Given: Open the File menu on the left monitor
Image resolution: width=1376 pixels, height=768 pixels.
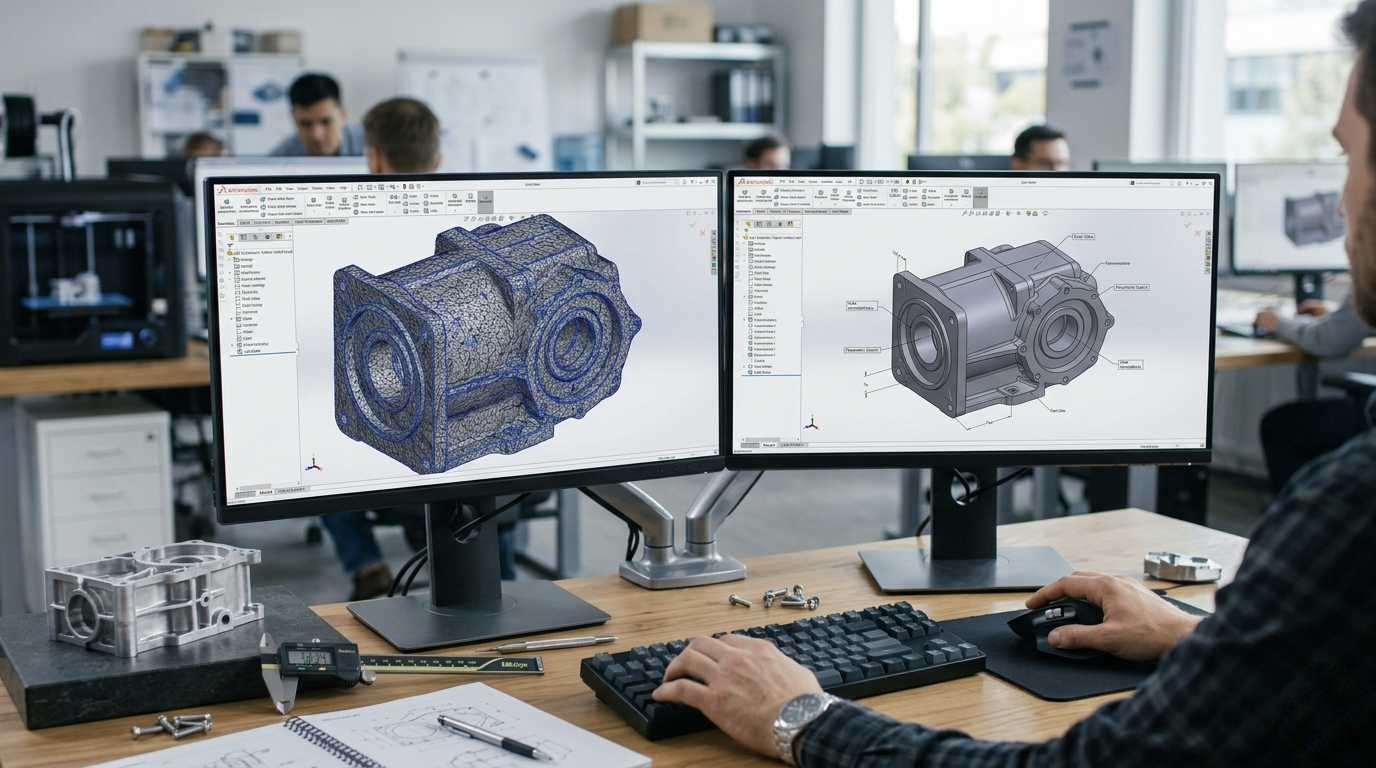Looking at the screenshot, I should click(x=269, y=189).
